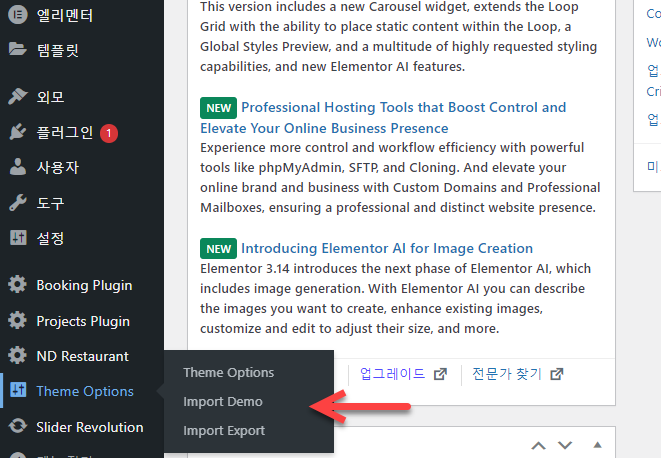Click the gear icon beside ND Restaurant

pyautogui.click(x=17, y=356)
